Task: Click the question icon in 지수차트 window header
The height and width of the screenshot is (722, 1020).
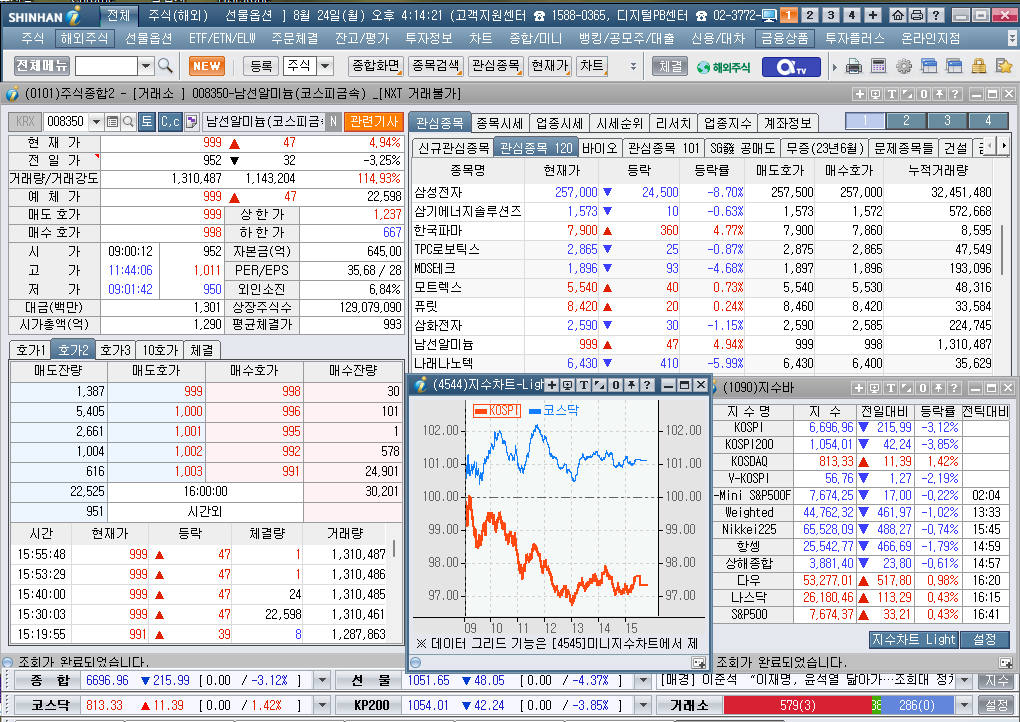Action: pyautogui.click(x=647, y=385)
